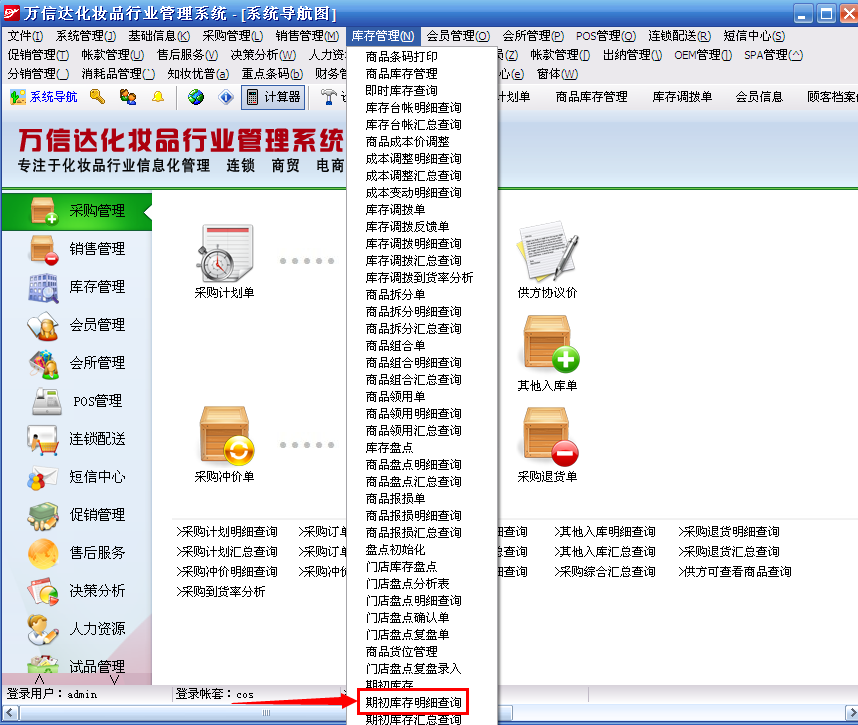The image size is (858, 725).
Task: Open the 其他入库单 icon
Action: pos(550,344)
